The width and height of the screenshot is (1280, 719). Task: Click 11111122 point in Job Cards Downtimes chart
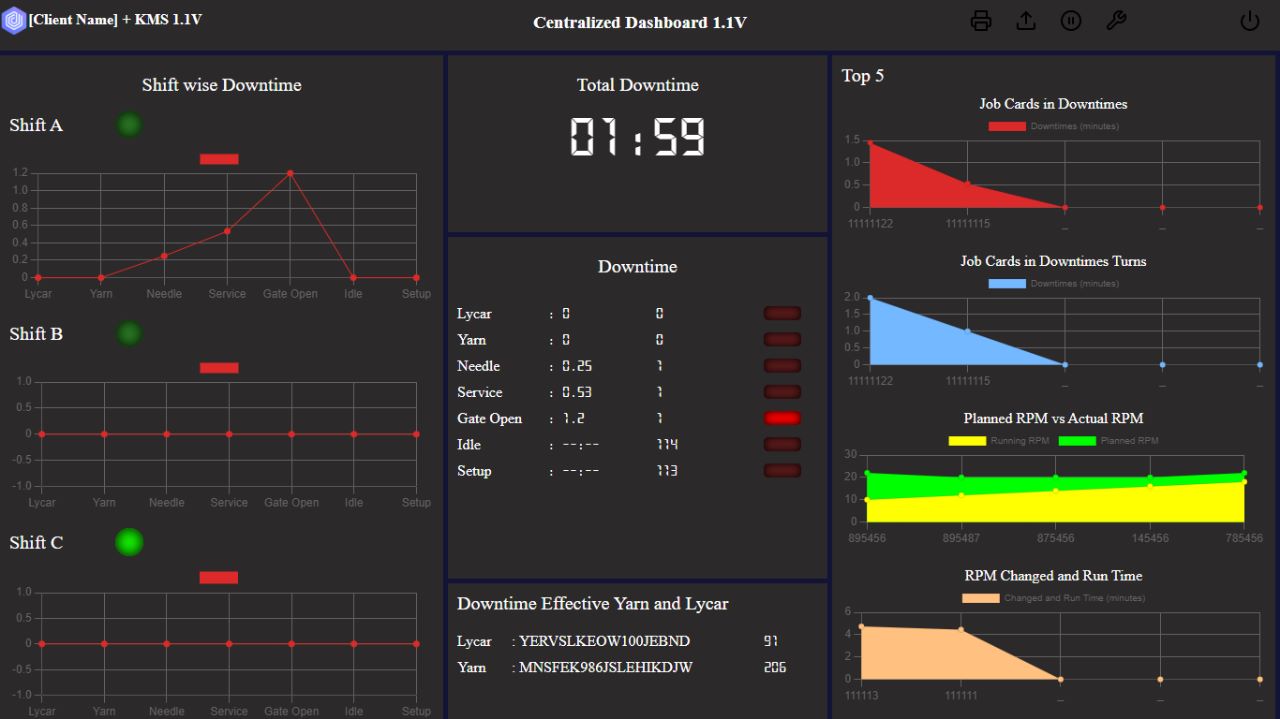tap(870, 143)
